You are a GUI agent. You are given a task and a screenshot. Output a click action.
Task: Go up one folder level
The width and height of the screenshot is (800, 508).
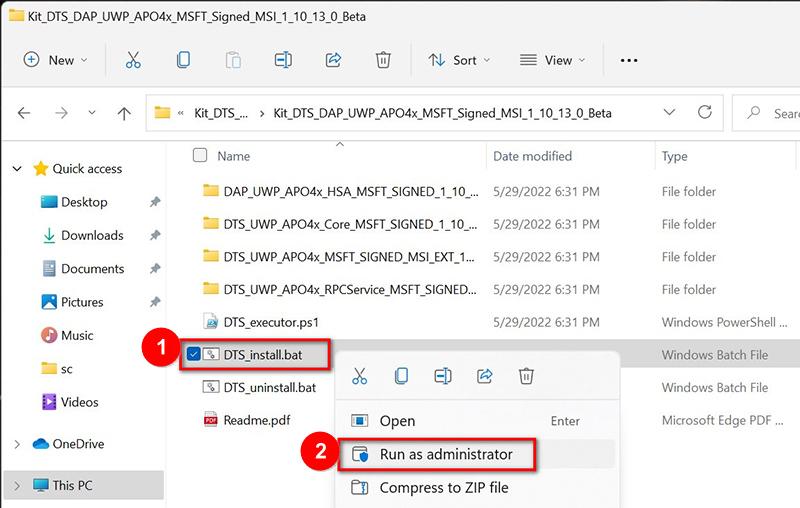(124, 113)
